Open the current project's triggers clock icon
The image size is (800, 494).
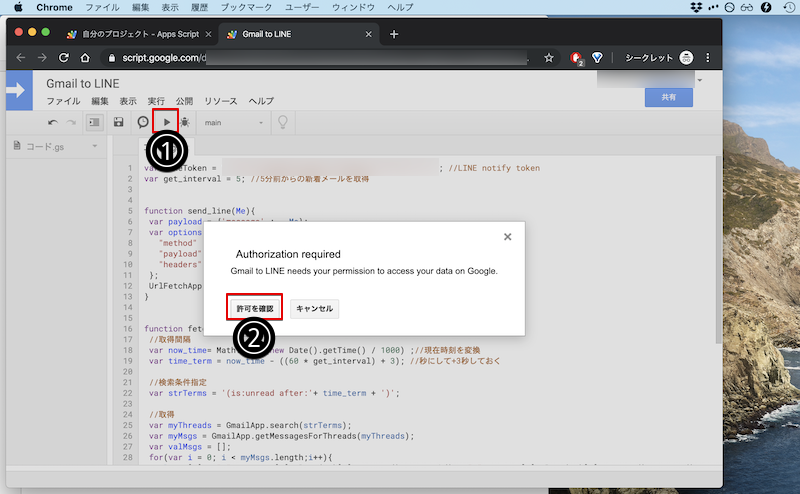click(x=143, y=122)
